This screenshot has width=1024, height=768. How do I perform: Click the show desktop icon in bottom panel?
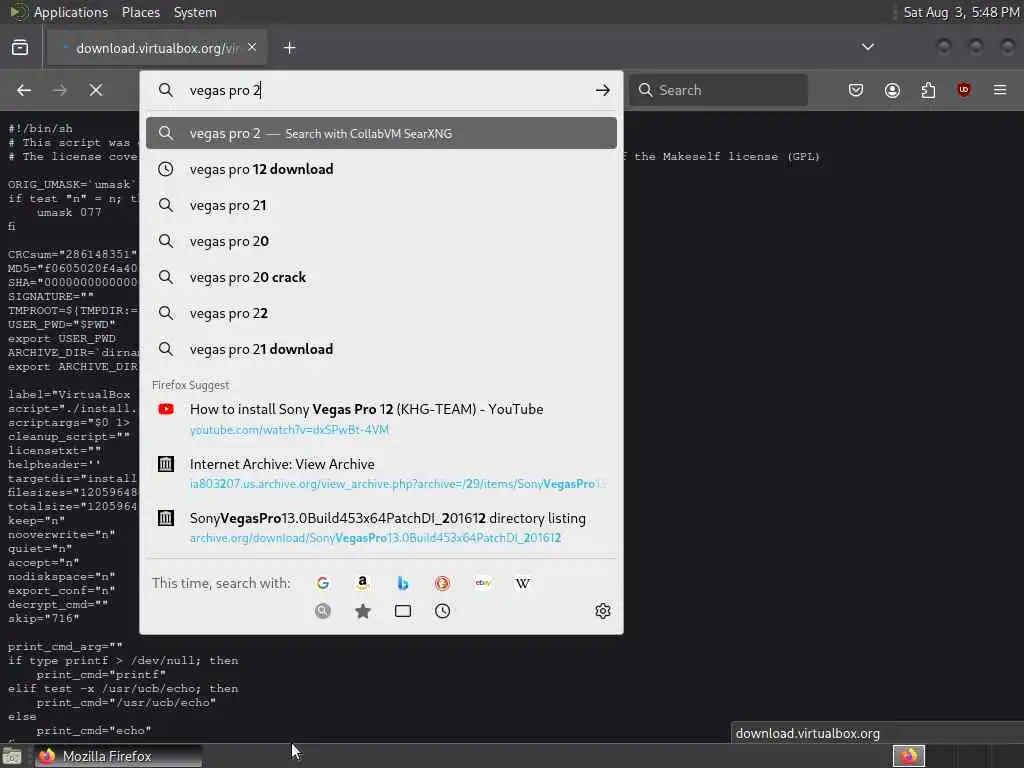(12, 757)
